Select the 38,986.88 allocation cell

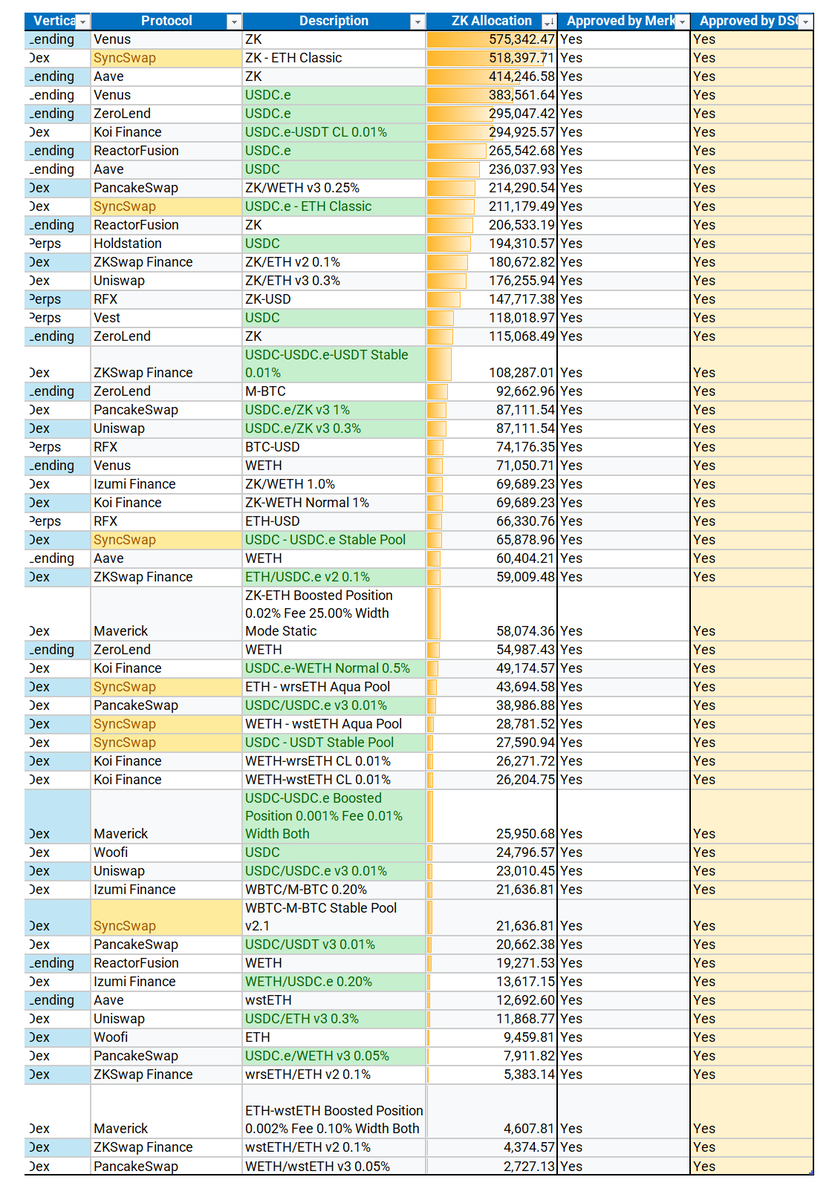(x=492, y=705)
